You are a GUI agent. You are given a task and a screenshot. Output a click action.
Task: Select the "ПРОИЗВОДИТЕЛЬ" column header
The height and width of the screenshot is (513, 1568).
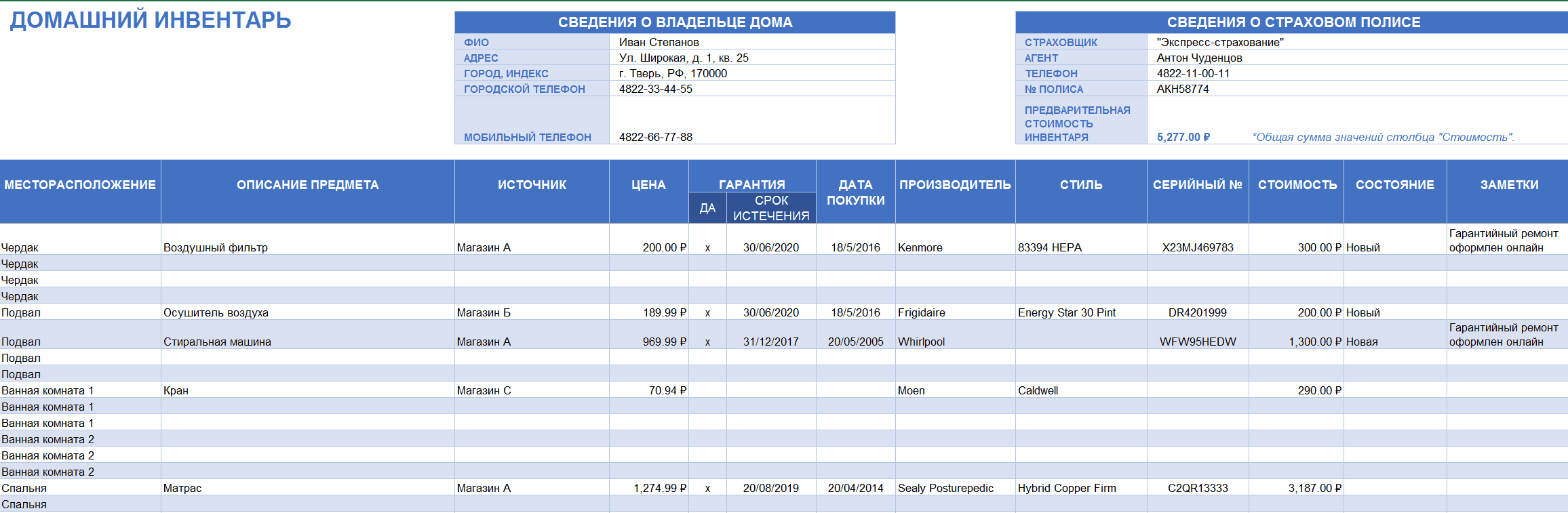(956, 192)
